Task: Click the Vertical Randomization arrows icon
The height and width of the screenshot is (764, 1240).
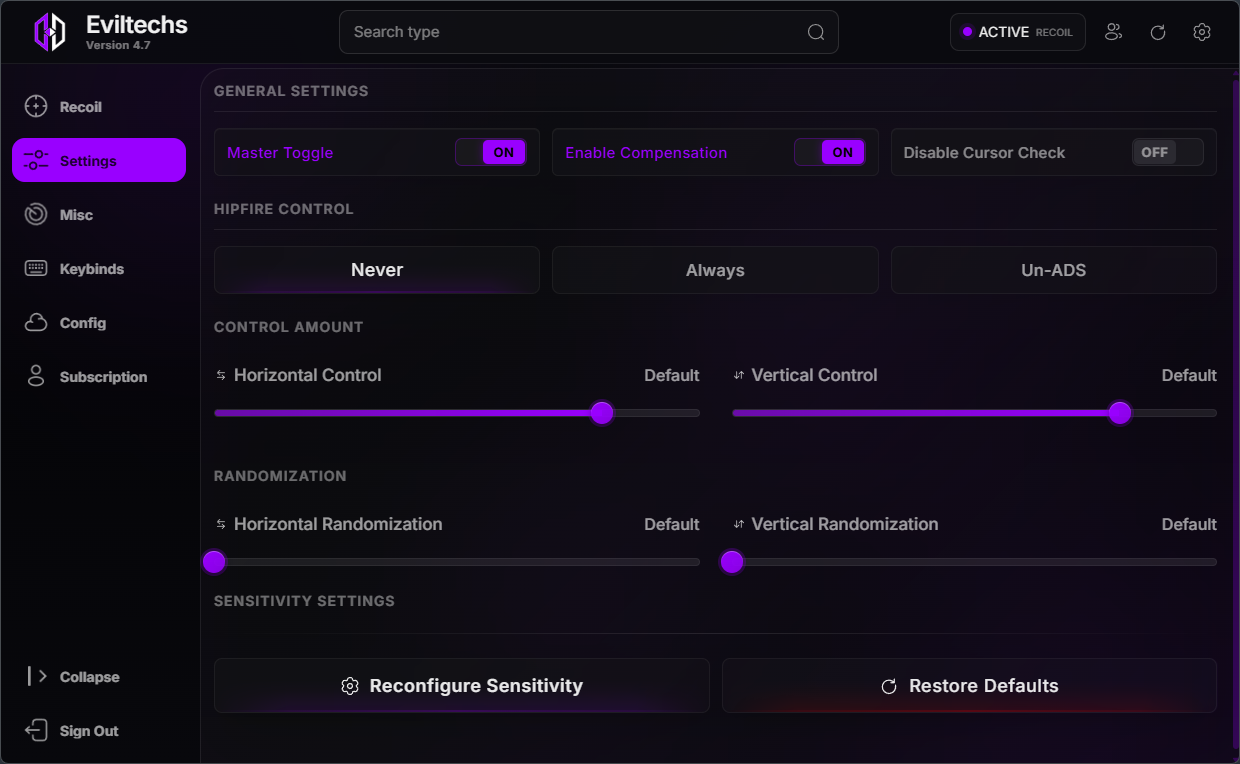Action: pyautogui.click(x=739, y=524)
